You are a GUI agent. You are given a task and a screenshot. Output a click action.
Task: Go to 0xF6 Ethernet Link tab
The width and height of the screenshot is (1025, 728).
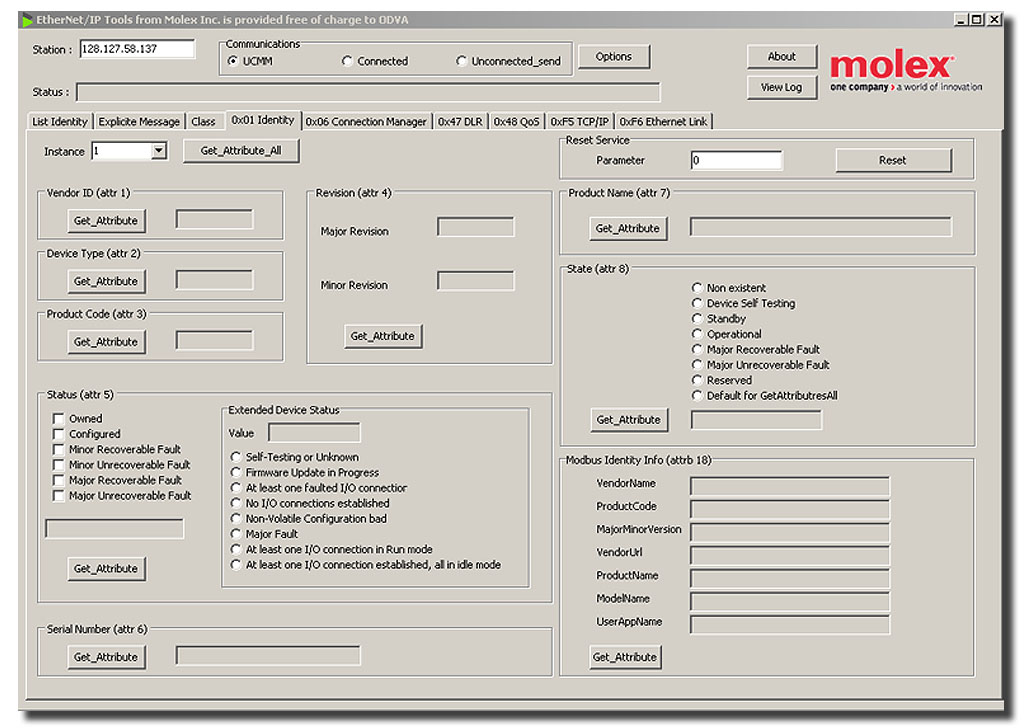coord(663,122)
